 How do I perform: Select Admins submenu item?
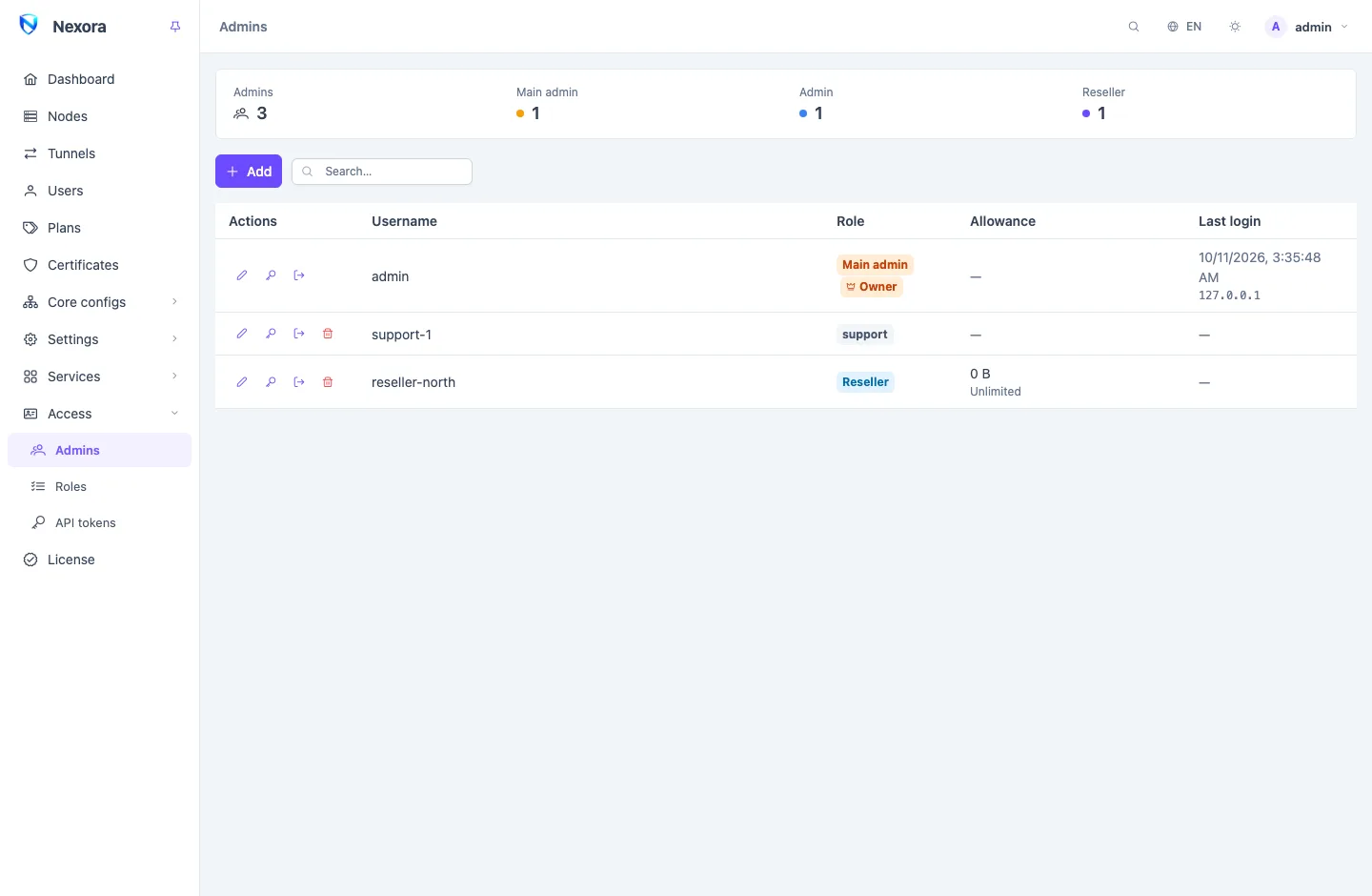[99, 450]
